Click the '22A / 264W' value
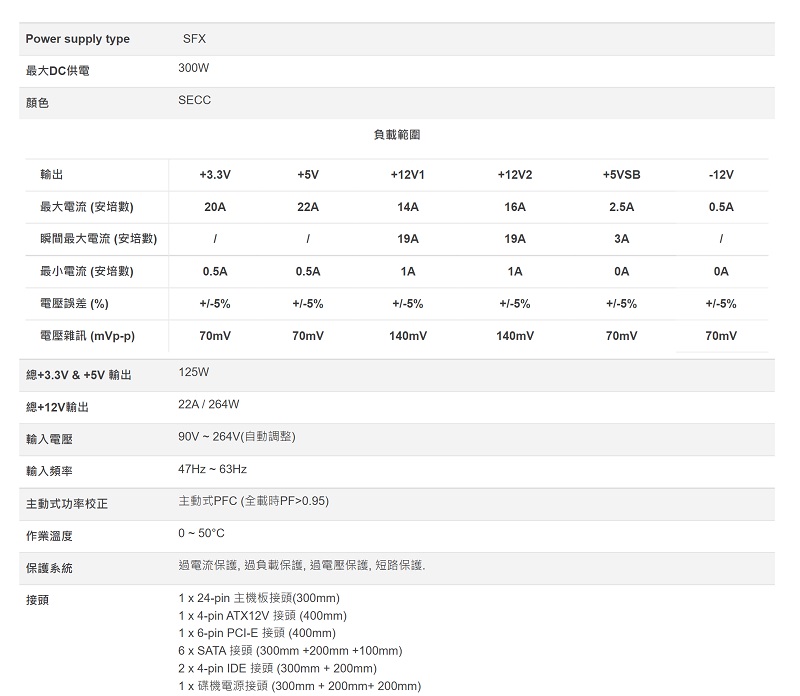800x696 pixels. [209, 404]
